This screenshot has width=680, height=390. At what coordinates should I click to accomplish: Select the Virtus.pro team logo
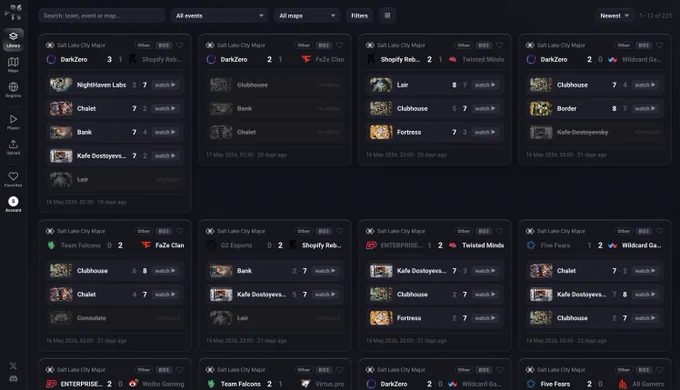pyautogui.click(x=306, y=383)
